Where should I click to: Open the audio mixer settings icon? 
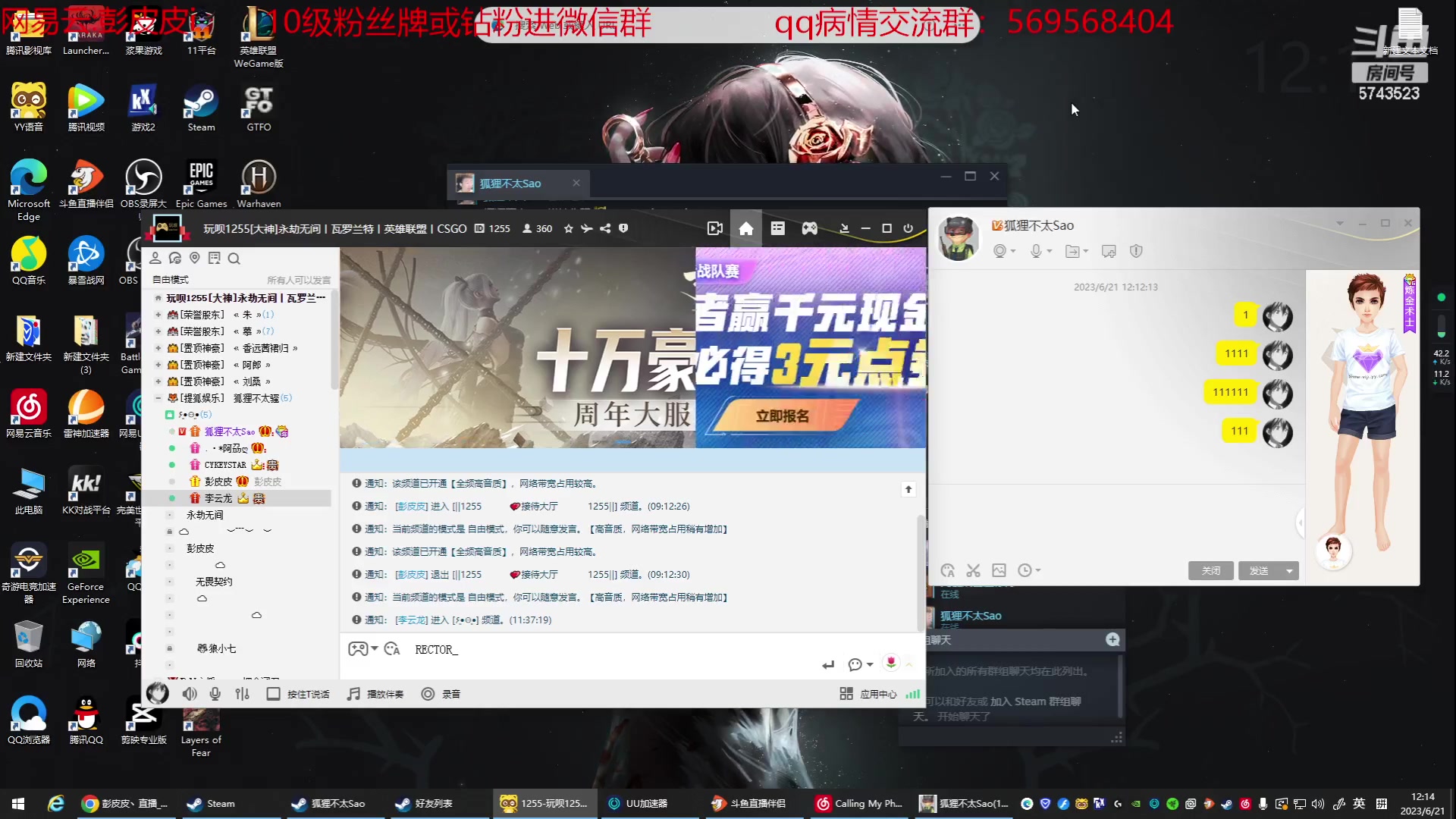pyautogui.click(x=243, y=694)
